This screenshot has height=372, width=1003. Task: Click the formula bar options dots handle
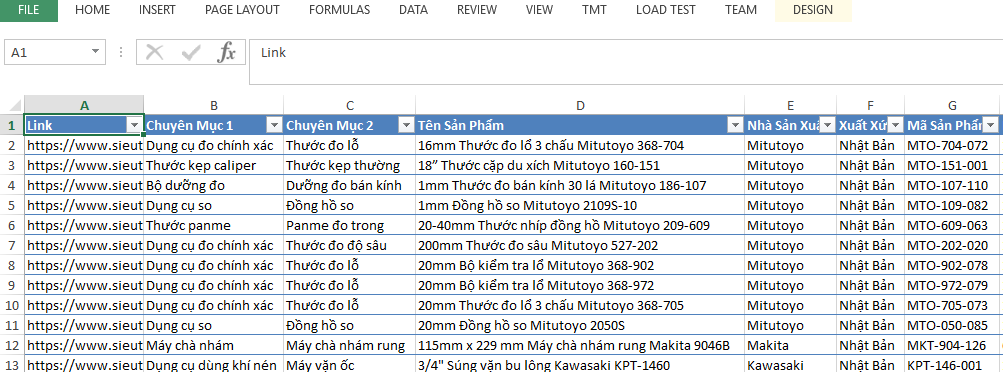point(121,52)
